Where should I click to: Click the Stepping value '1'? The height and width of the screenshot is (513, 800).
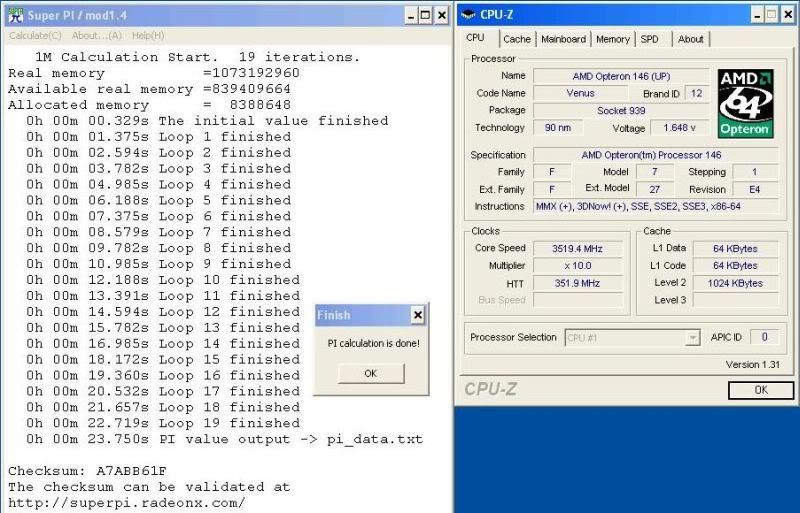tap(755, 172)
